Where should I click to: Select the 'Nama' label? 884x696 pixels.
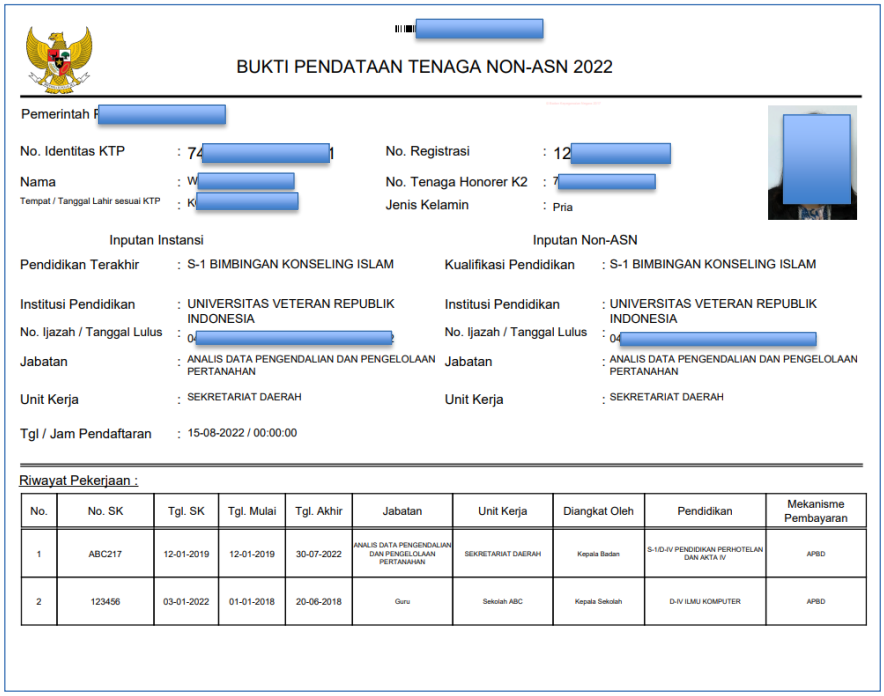[38, 182]
